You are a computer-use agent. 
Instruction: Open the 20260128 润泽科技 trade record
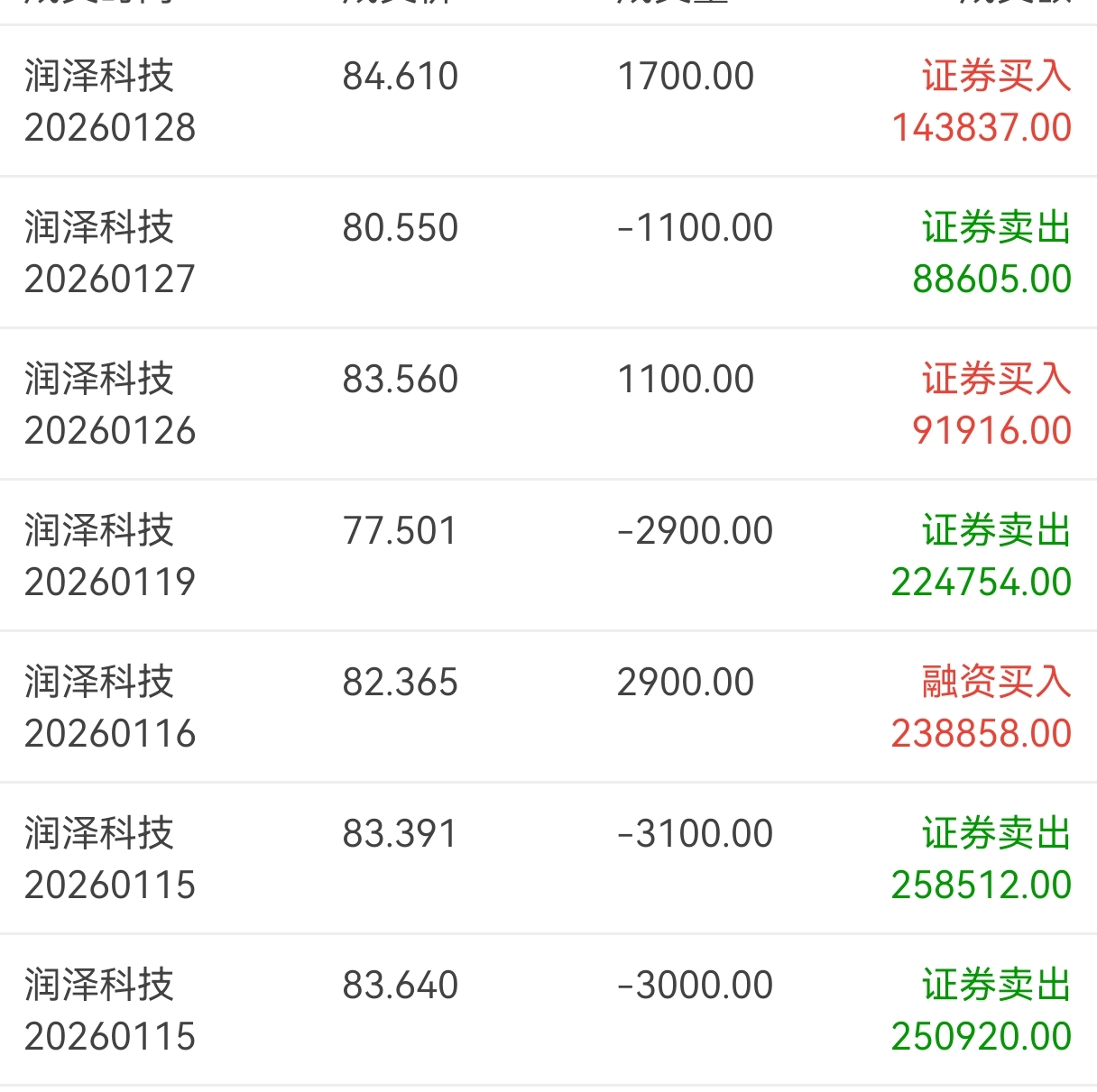coord(548,101)
